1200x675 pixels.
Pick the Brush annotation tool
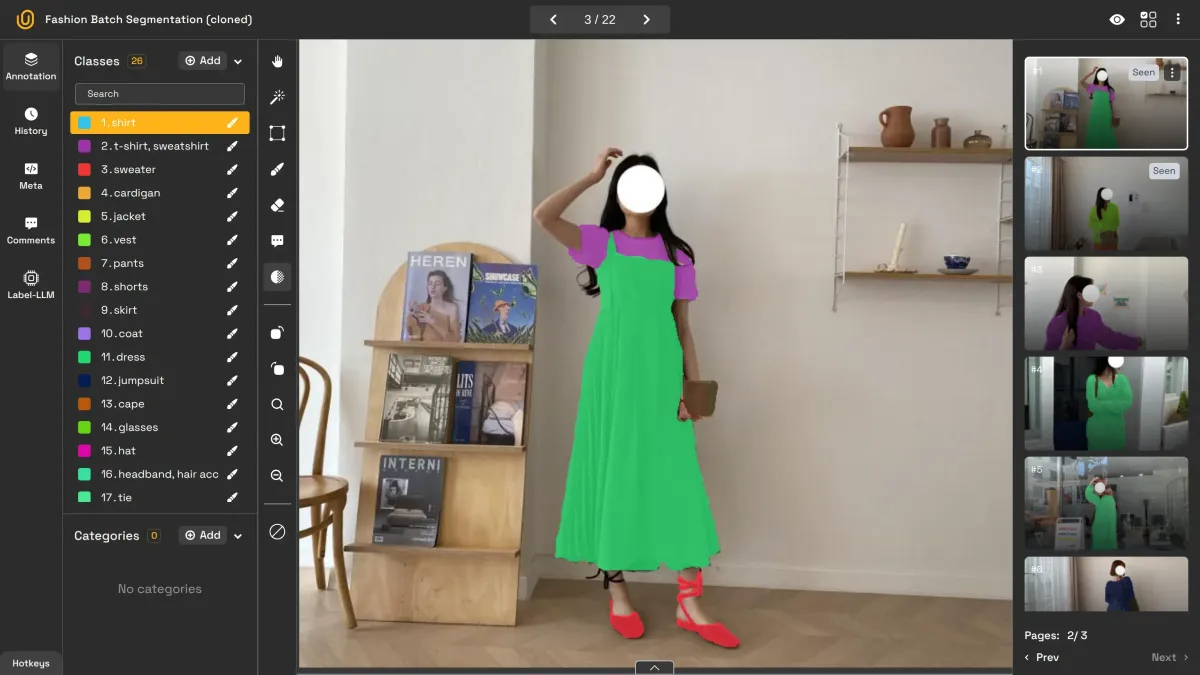tap(277, 168)
